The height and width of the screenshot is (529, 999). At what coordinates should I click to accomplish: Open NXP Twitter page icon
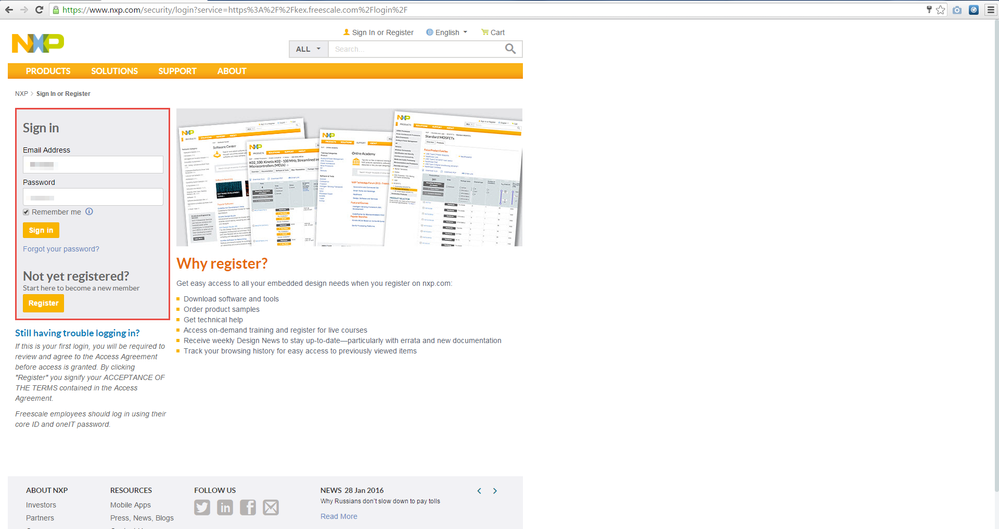202,507
